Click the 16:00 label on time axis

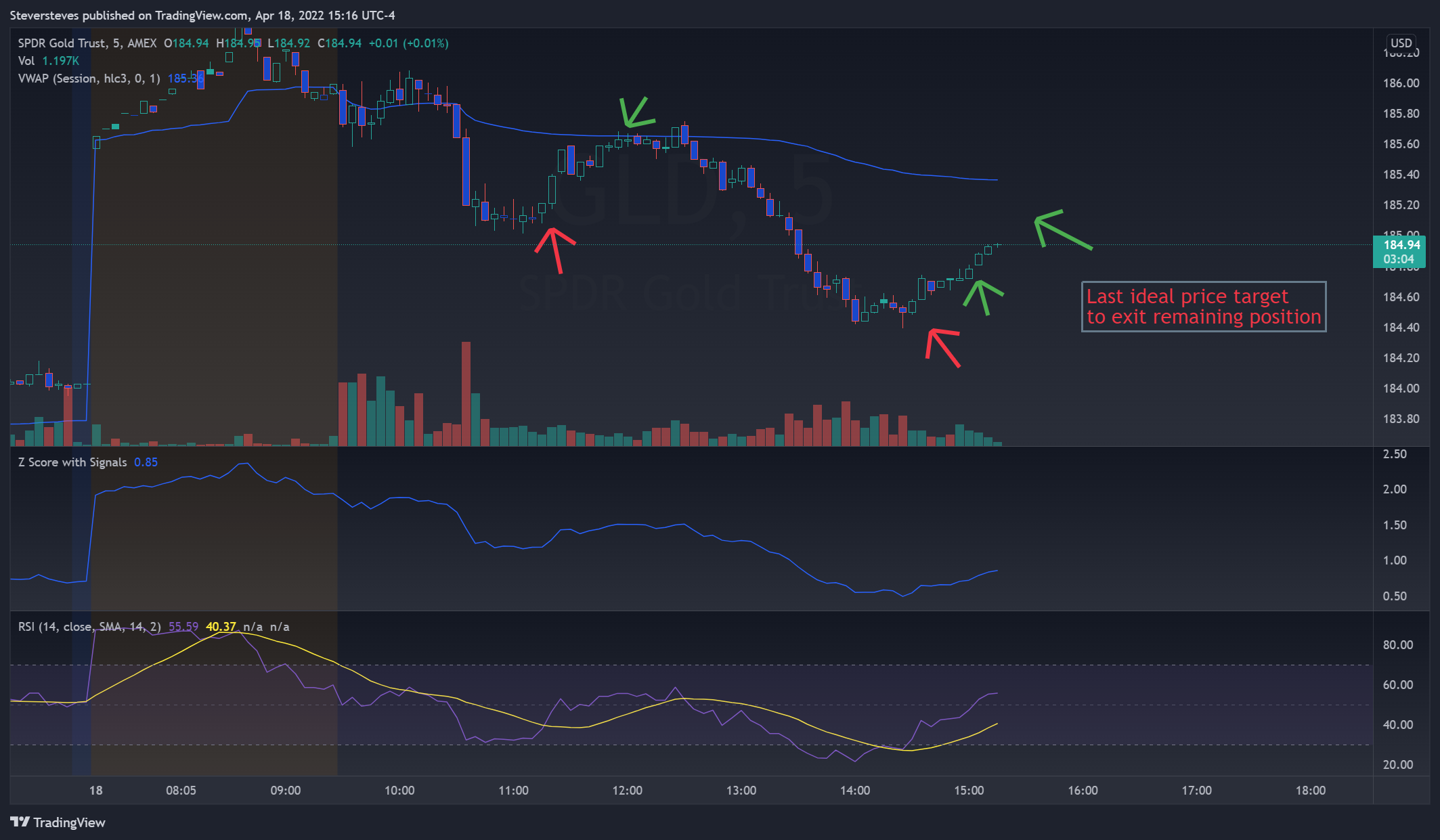click(1083, 791)
